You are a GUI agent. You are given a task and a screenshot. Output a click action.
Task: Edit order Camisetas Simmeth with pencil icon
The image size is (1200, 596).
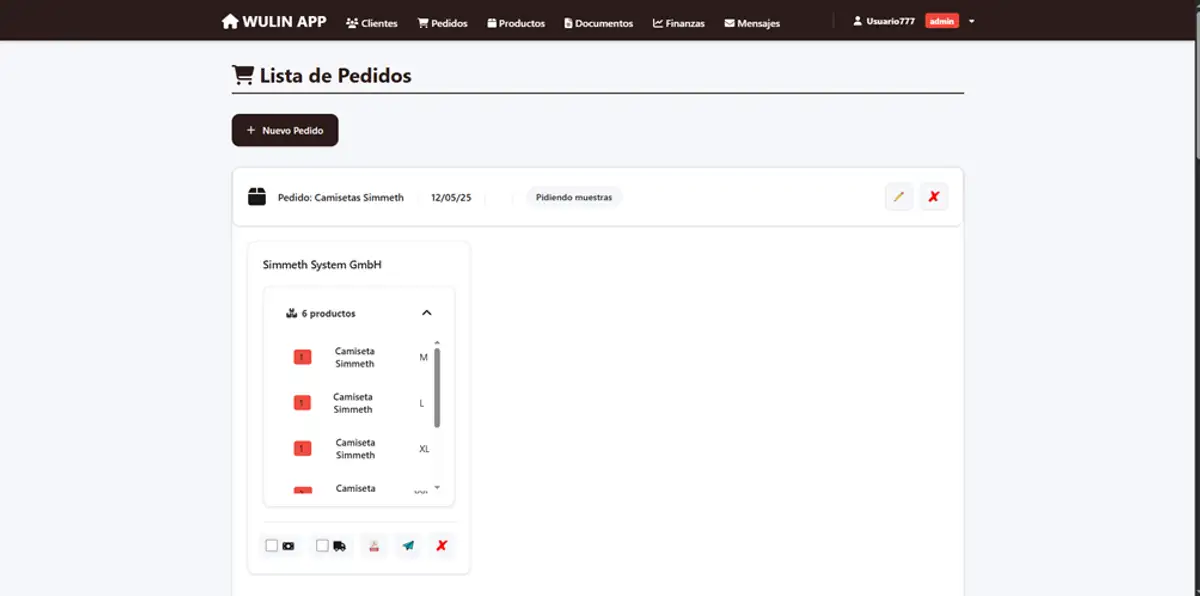(x=899, y=197)
